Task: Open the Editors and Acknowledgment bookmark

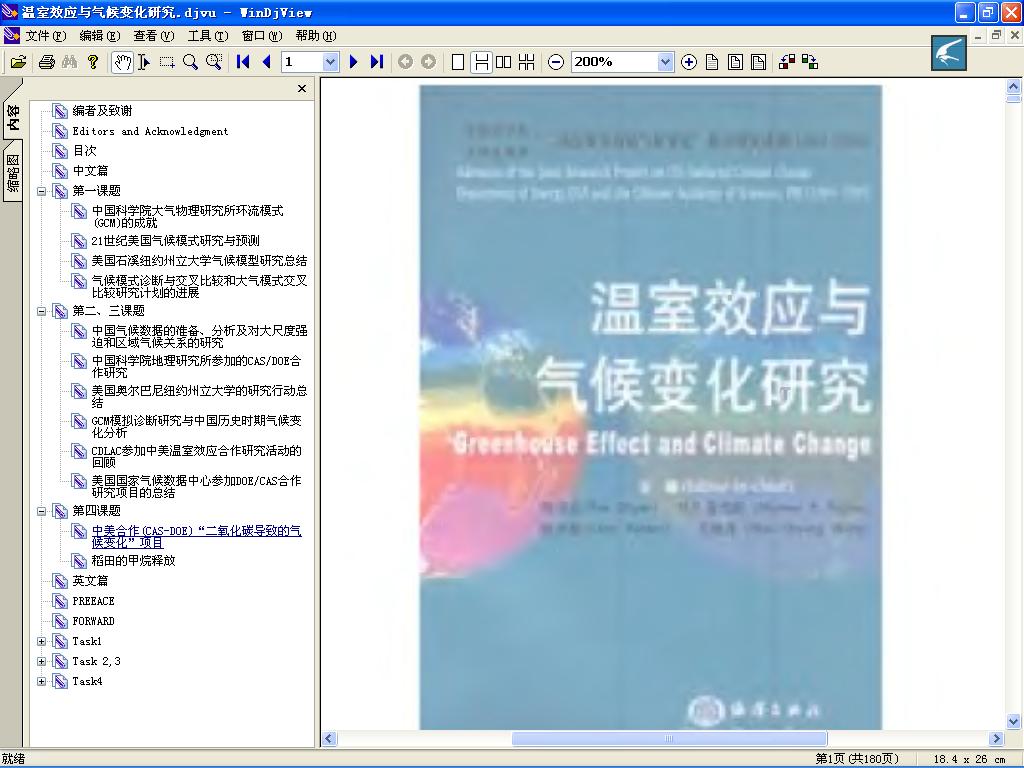Action: pos(150,131)
